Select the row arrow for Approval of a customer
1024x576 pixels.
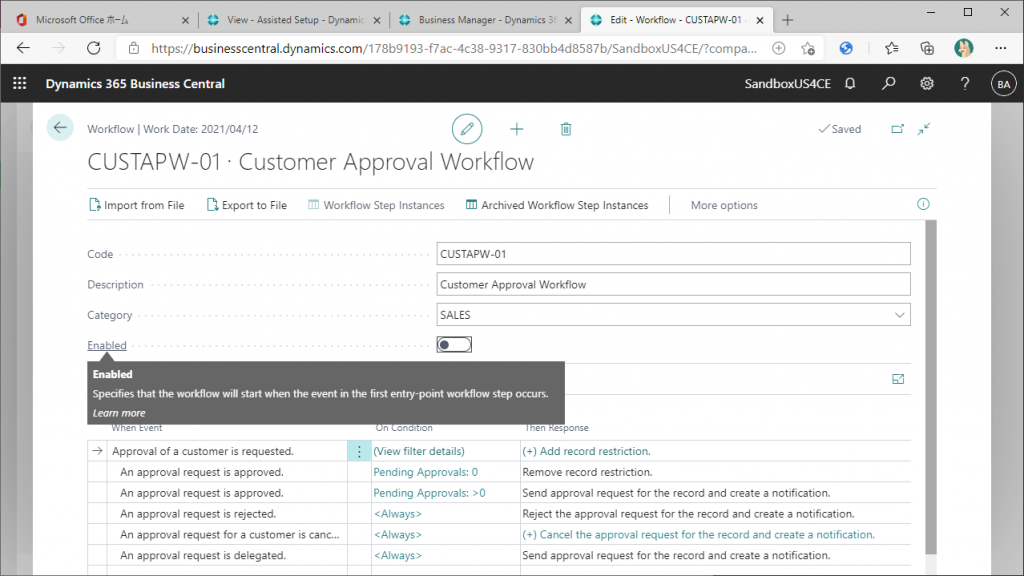click(x=97, y=451)
